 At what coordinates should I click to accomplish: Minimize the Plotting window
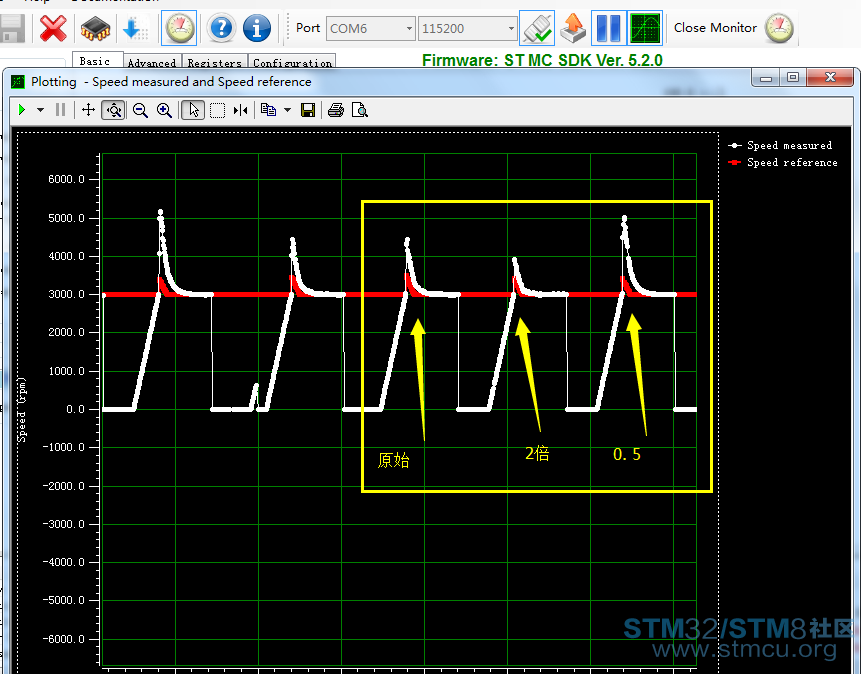tap(765, 77)
